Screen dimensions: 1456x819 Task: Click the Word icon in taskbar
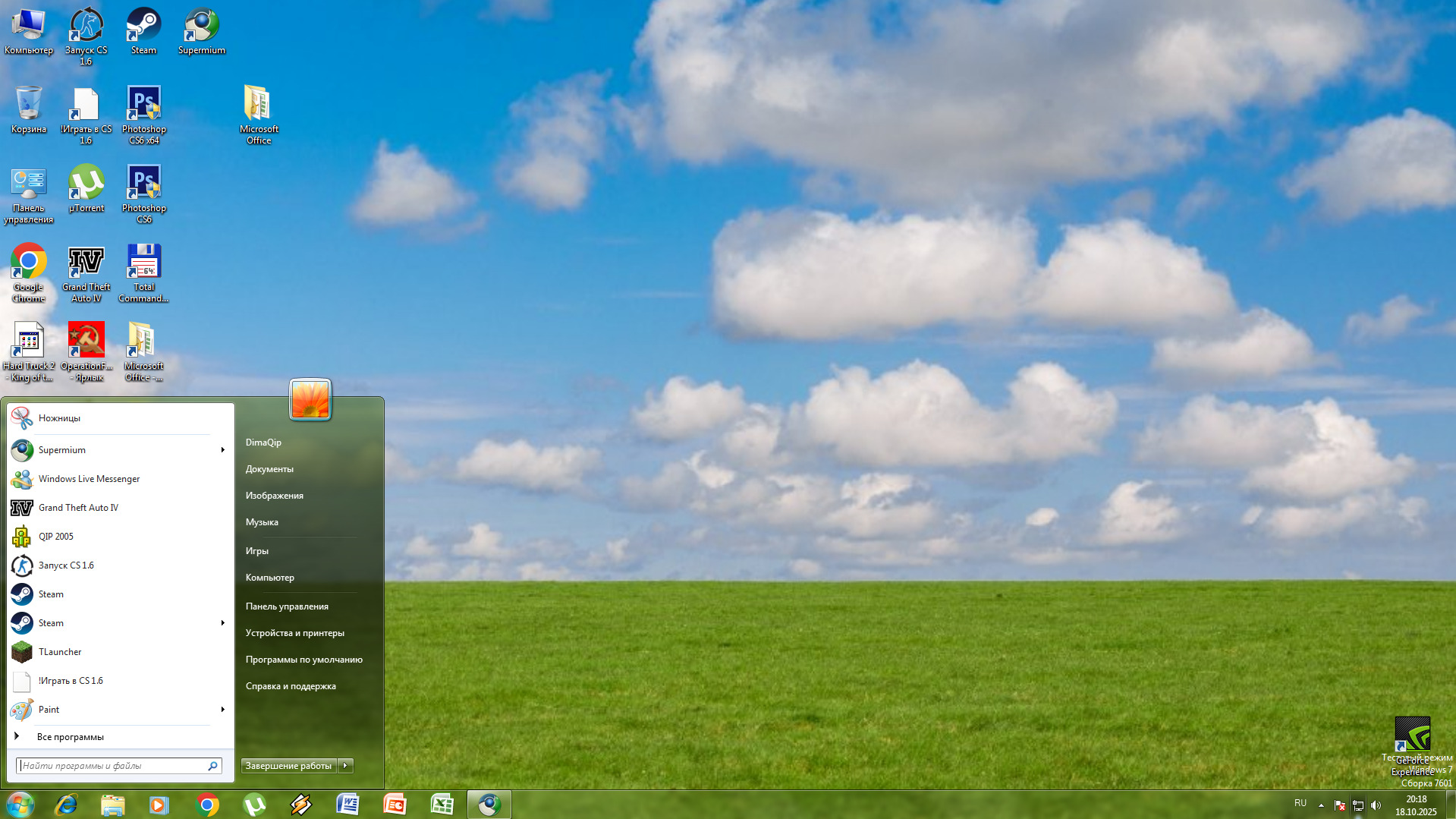click(x=347, y=805)
